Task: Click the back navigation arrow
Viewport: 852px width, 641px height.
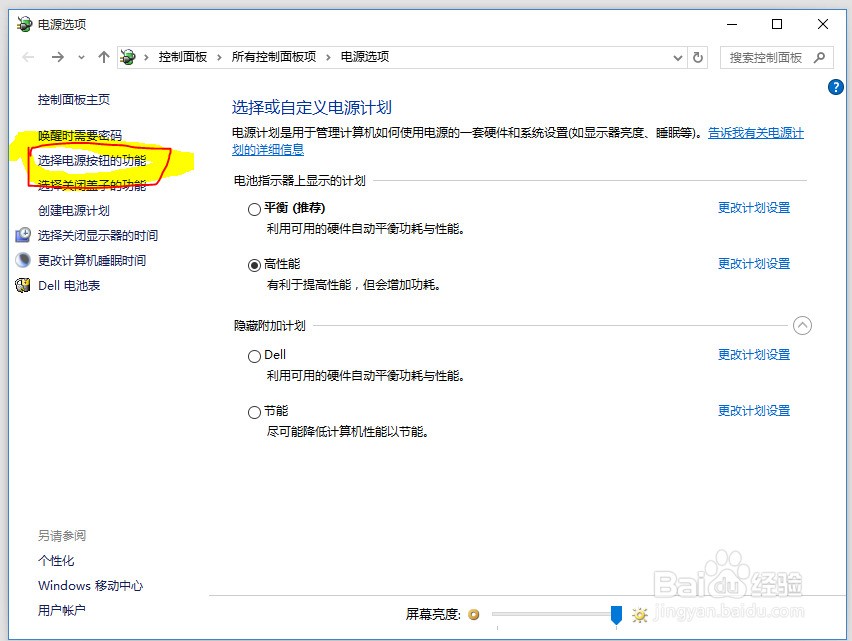Action: (x=28, y=57)
